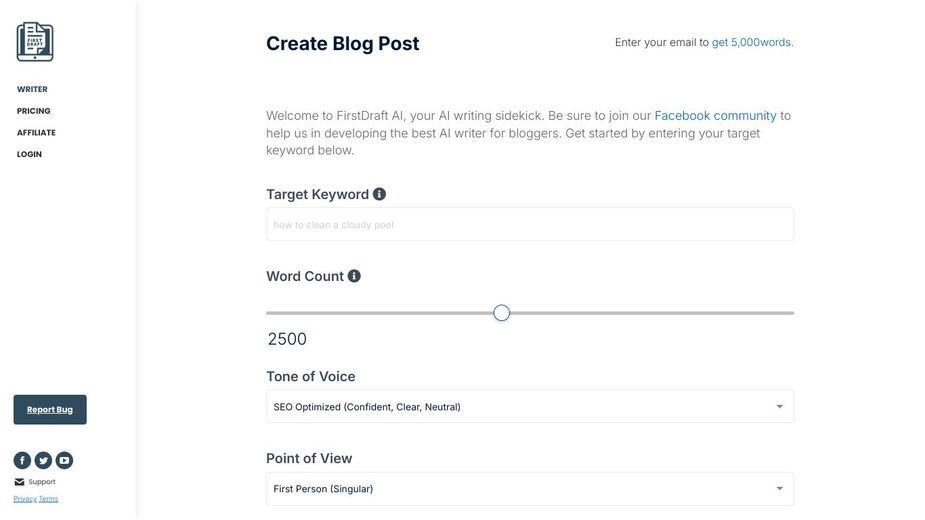Open the Tone of Voice dropdown
The width and height of the screenshot is (925, 520).
[x=530, y=407]
